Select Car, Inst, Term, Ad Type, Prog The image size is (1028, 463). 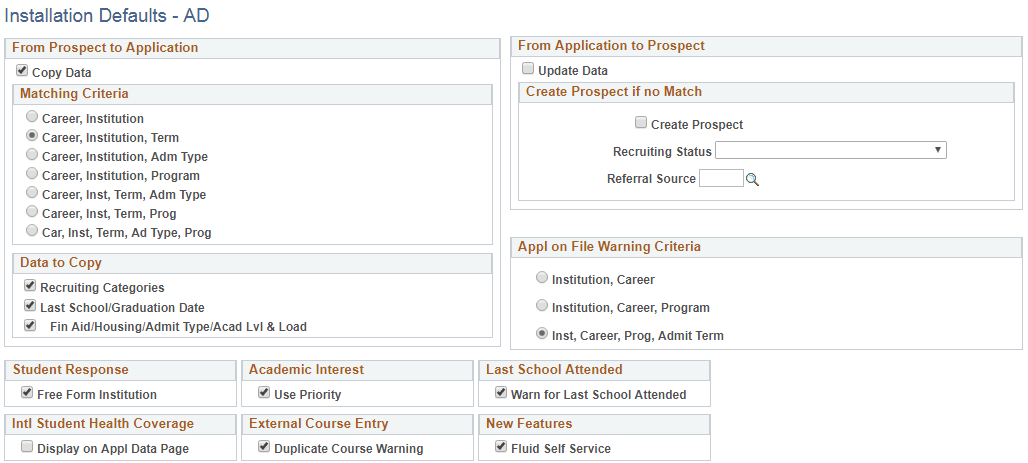[x=32, y=232]
